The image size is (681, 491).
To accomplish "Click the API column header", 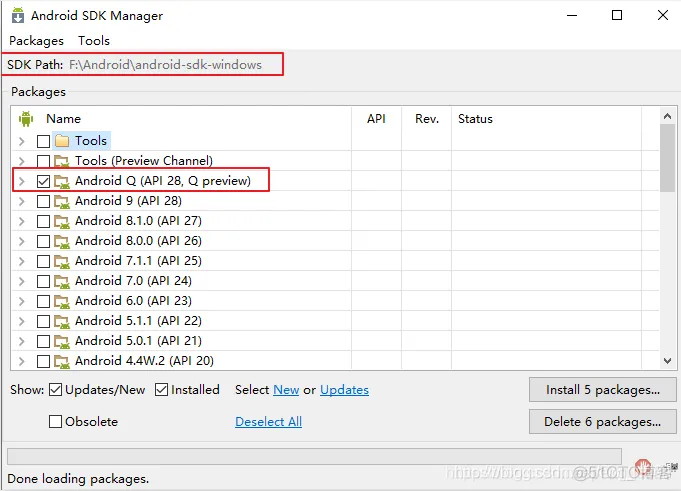I will tap(376, 119).
